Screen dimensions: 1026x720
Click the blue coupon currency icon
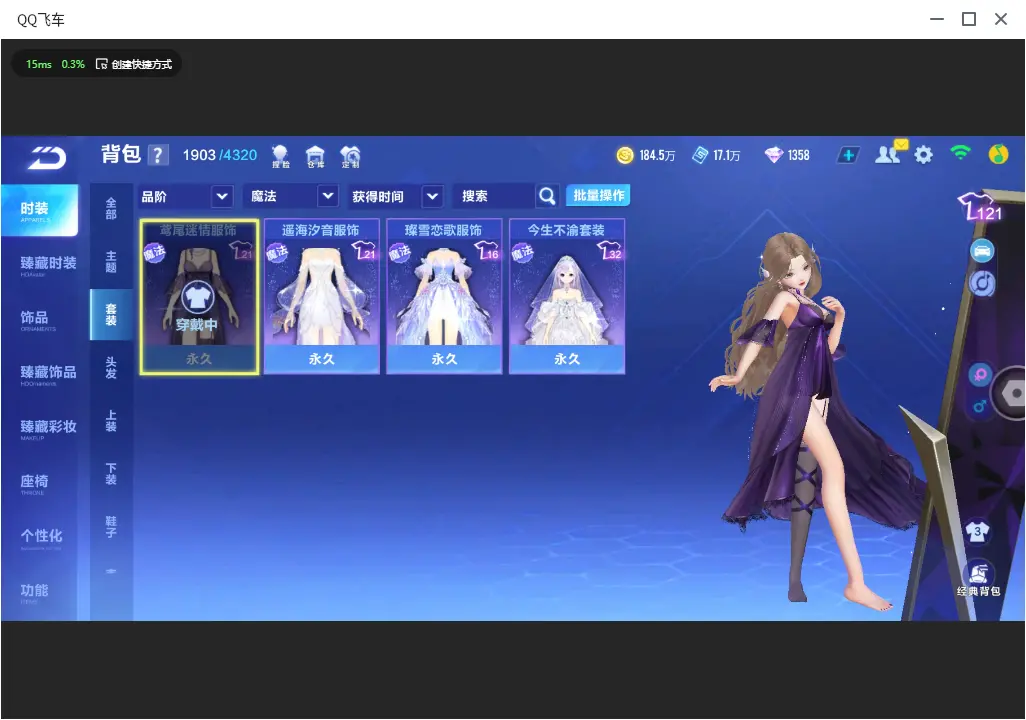click(700, 155)
